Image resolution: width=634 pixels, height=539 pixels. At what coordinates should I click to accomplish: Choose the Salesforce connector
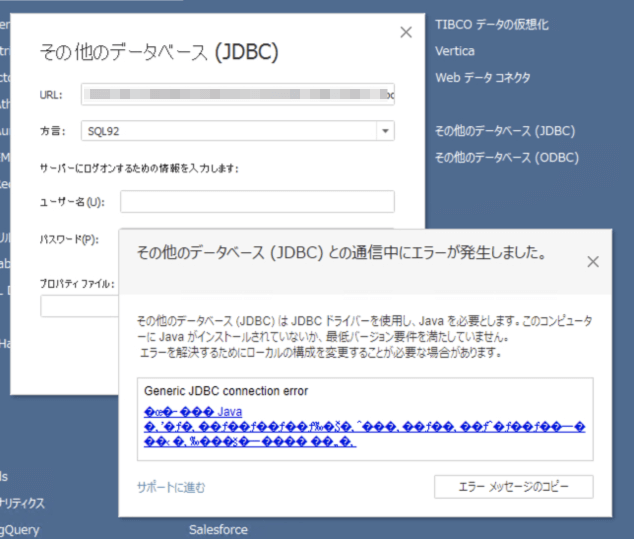coord(218,529)
